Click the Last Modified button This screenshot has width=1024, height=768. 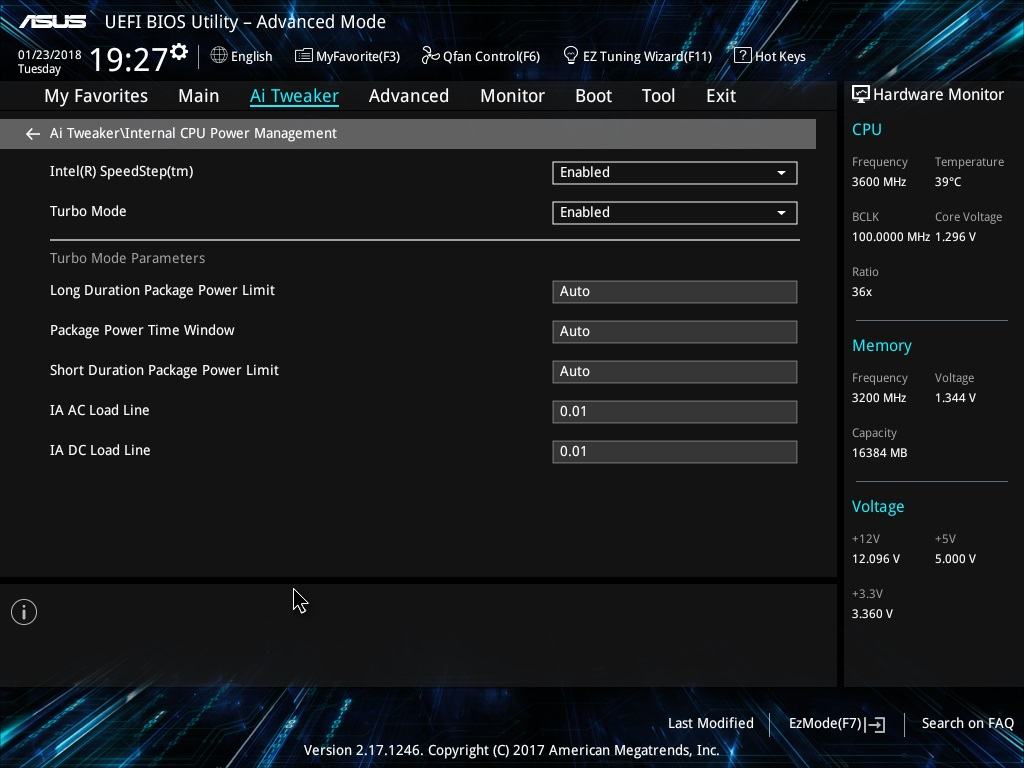point(711,724)
